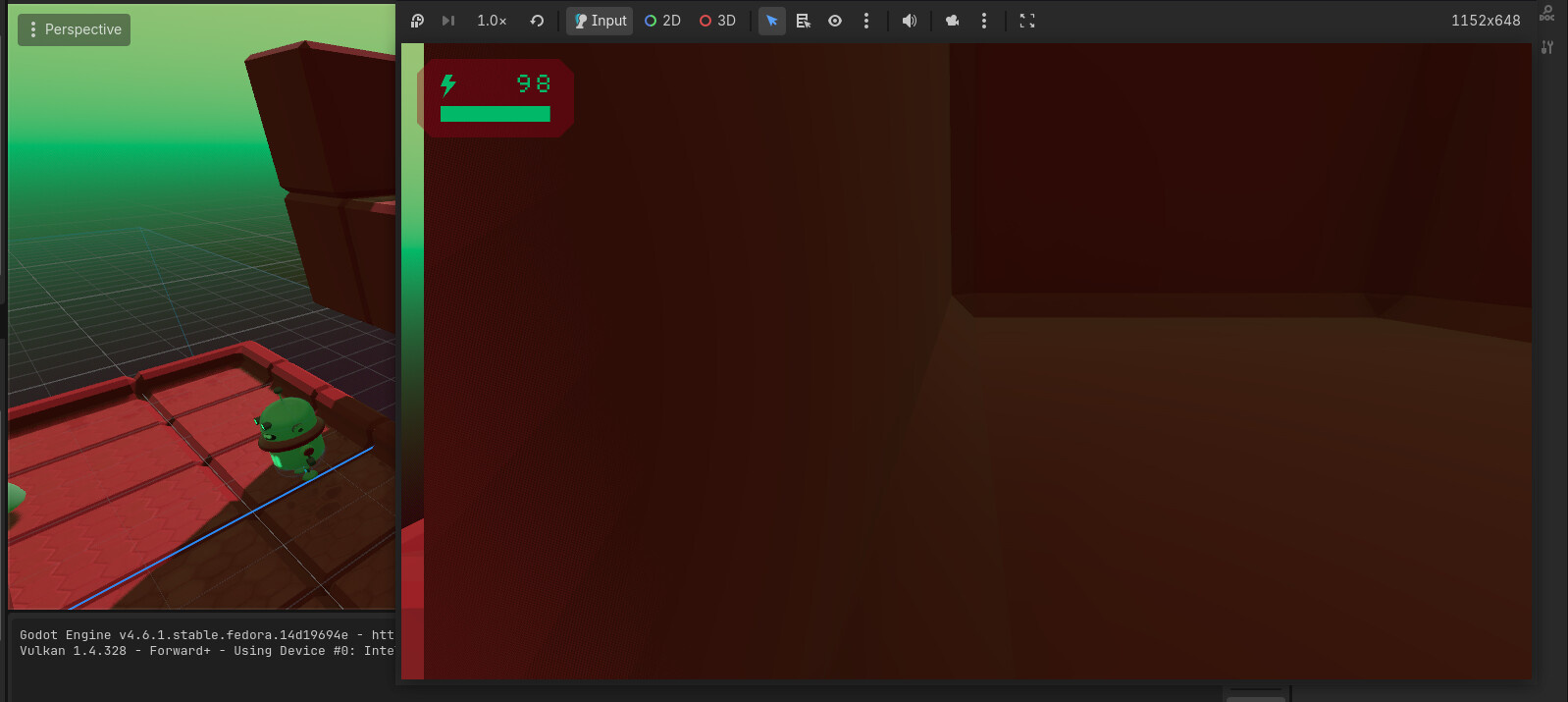Open selection options three-dot menu

866,21
